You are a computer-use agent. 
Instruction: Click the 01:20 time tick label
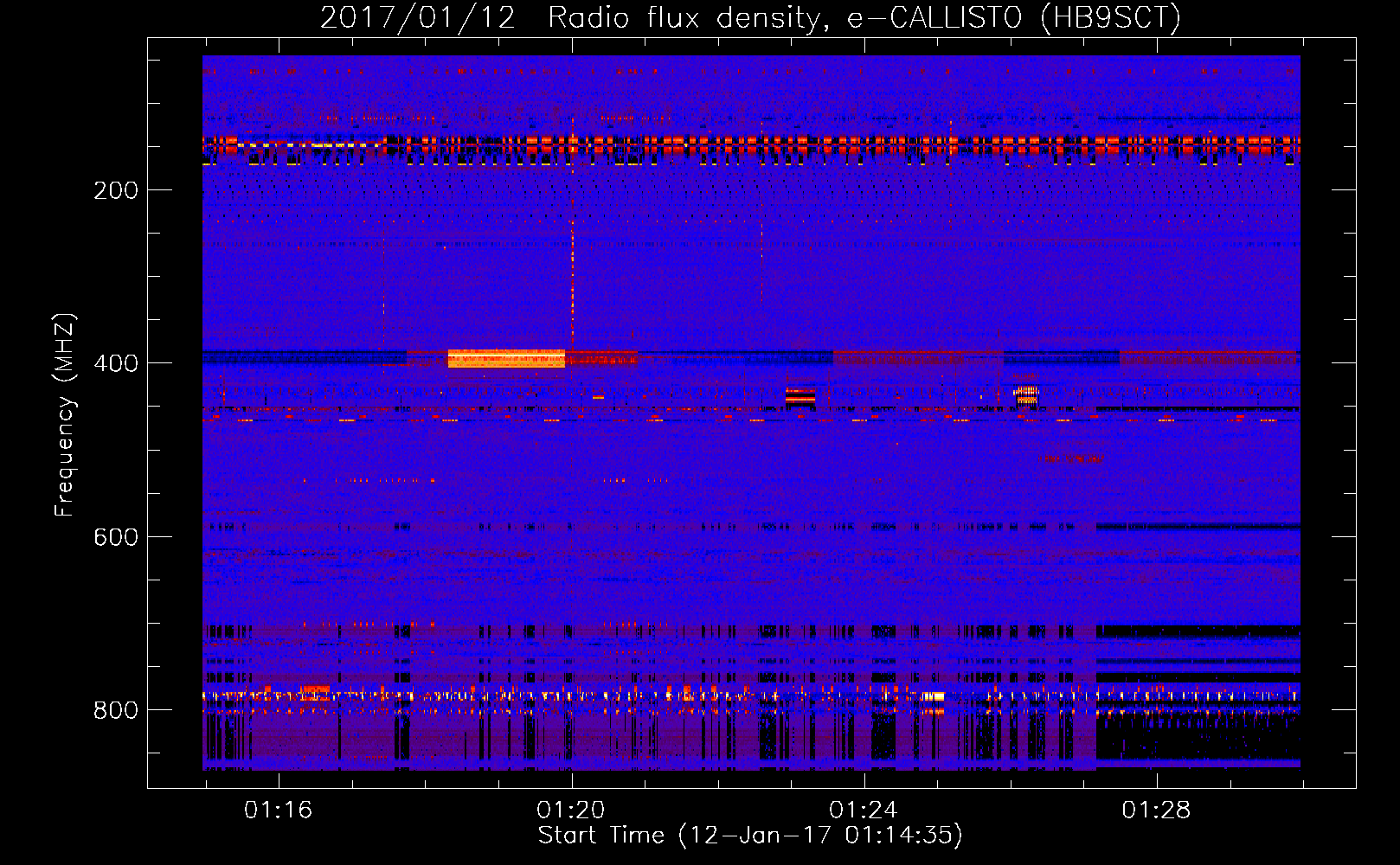click(570, 810)
